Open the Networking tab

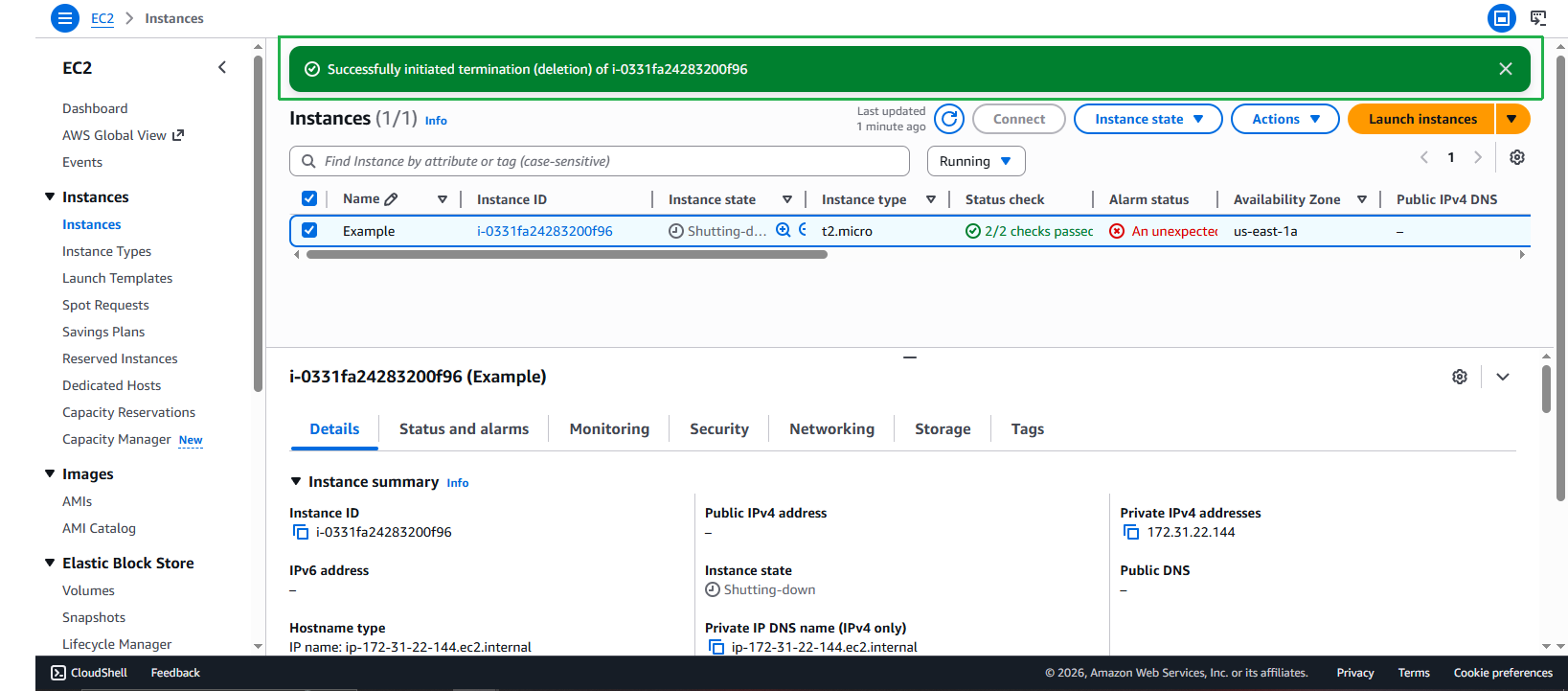(x=831, y=429)
